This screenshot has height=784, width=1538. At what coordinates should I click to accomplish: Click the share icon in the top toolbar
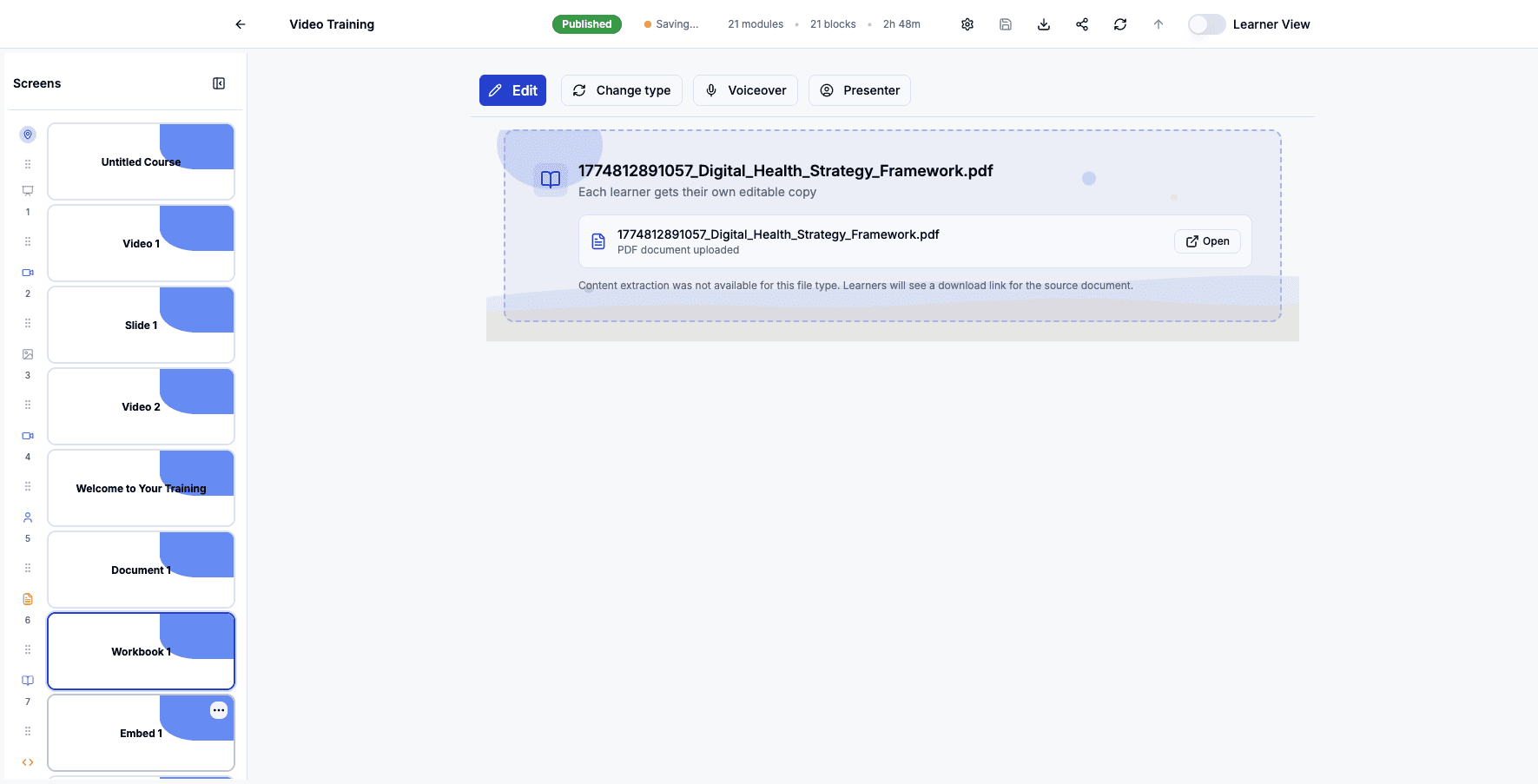[1082, 23]
